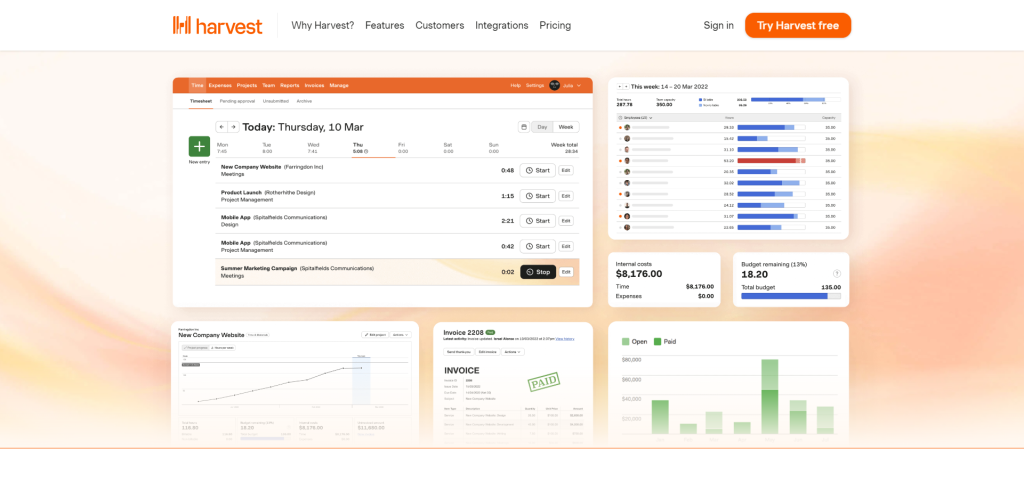Expand the Employees dropdown in team report
Screen dimensions: 1024x491
(635, 118)
